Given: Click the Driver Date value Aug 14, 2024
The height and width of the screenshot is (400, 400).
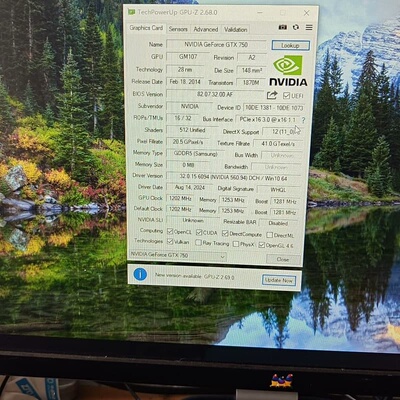Looking at the screenshot, I should pos(190,187).
